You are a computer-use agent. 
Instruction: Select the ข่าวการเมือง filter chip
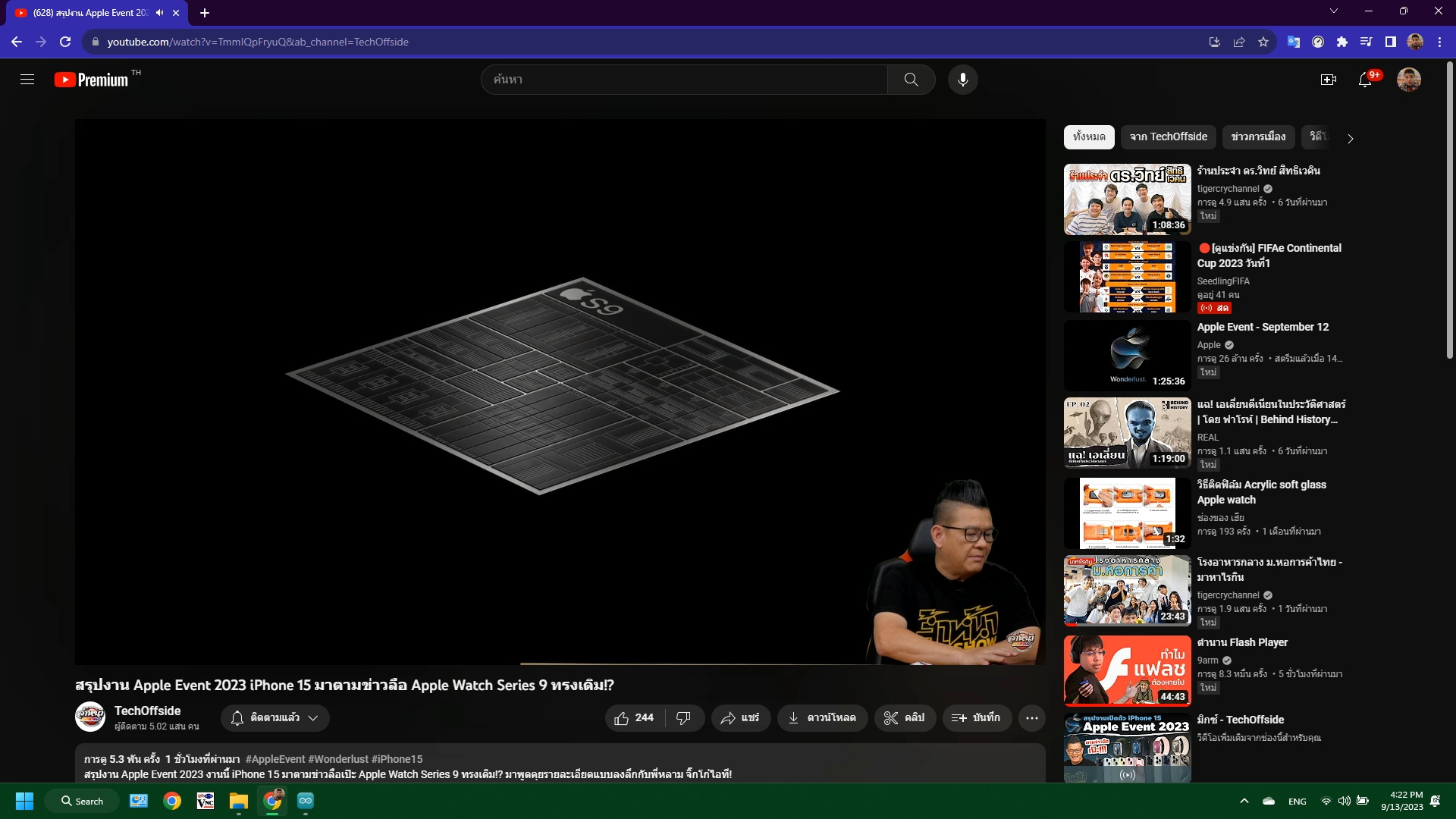(1258, 137)
